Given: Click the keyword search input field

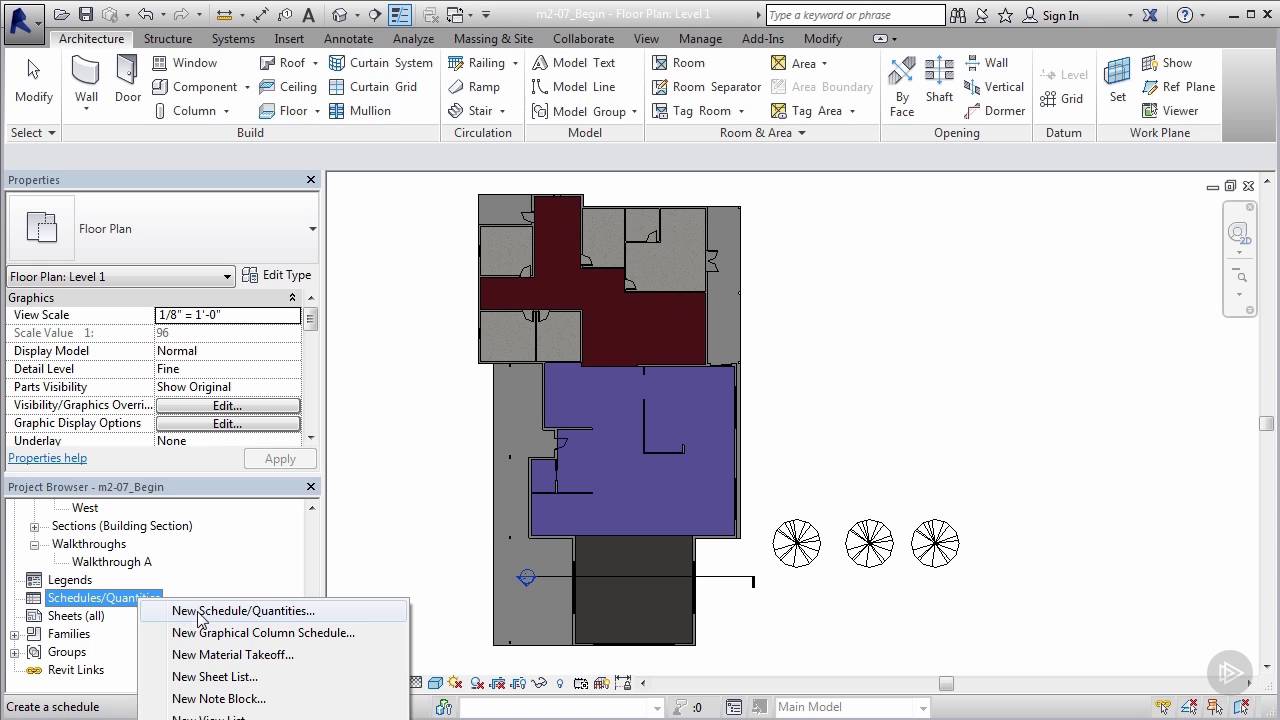Looking at the screenshot, I should [x=855, y=15].
